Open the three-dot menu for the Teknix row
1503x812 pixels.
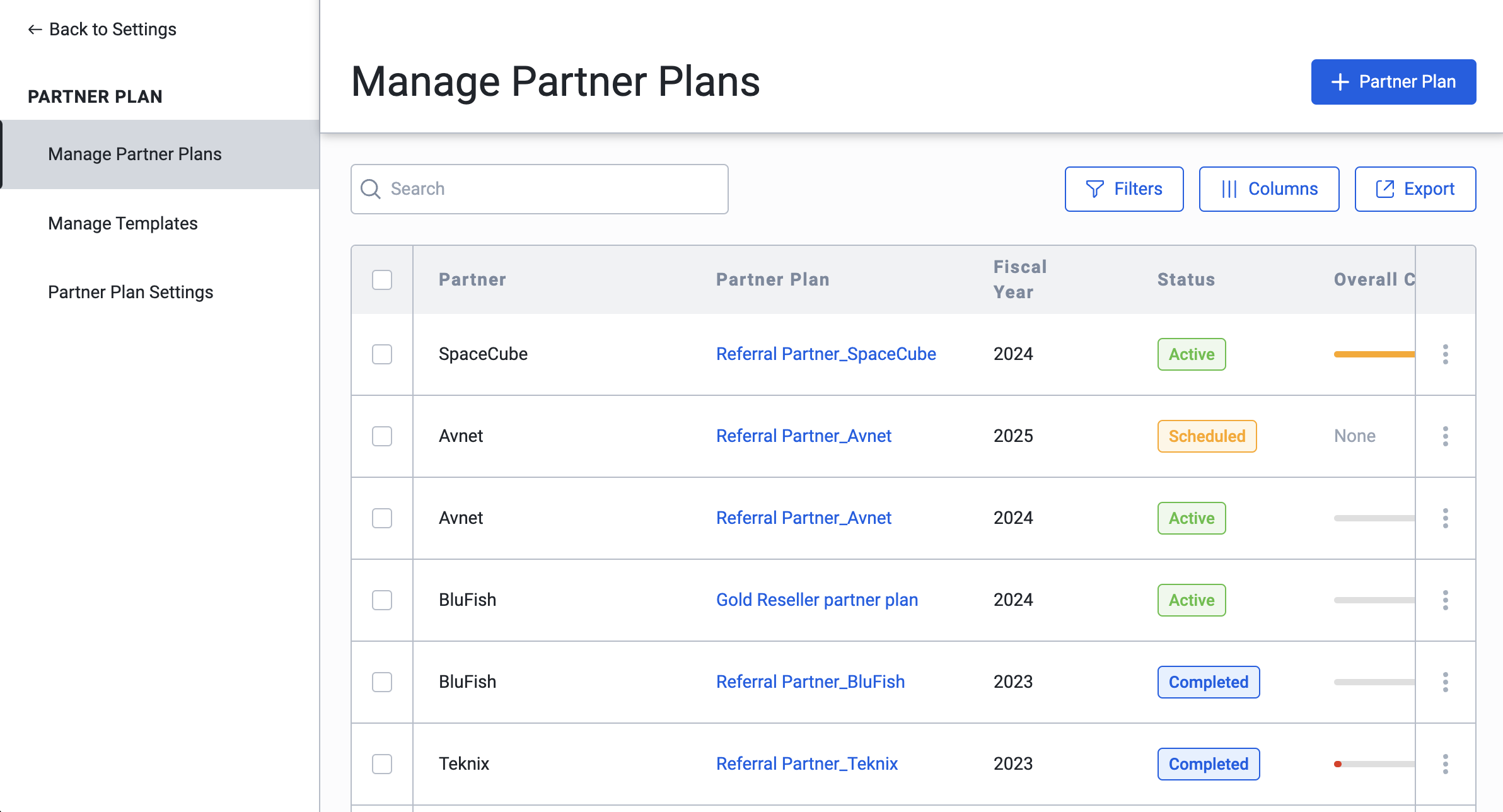pyautogui.click(x=1446, y=764)
